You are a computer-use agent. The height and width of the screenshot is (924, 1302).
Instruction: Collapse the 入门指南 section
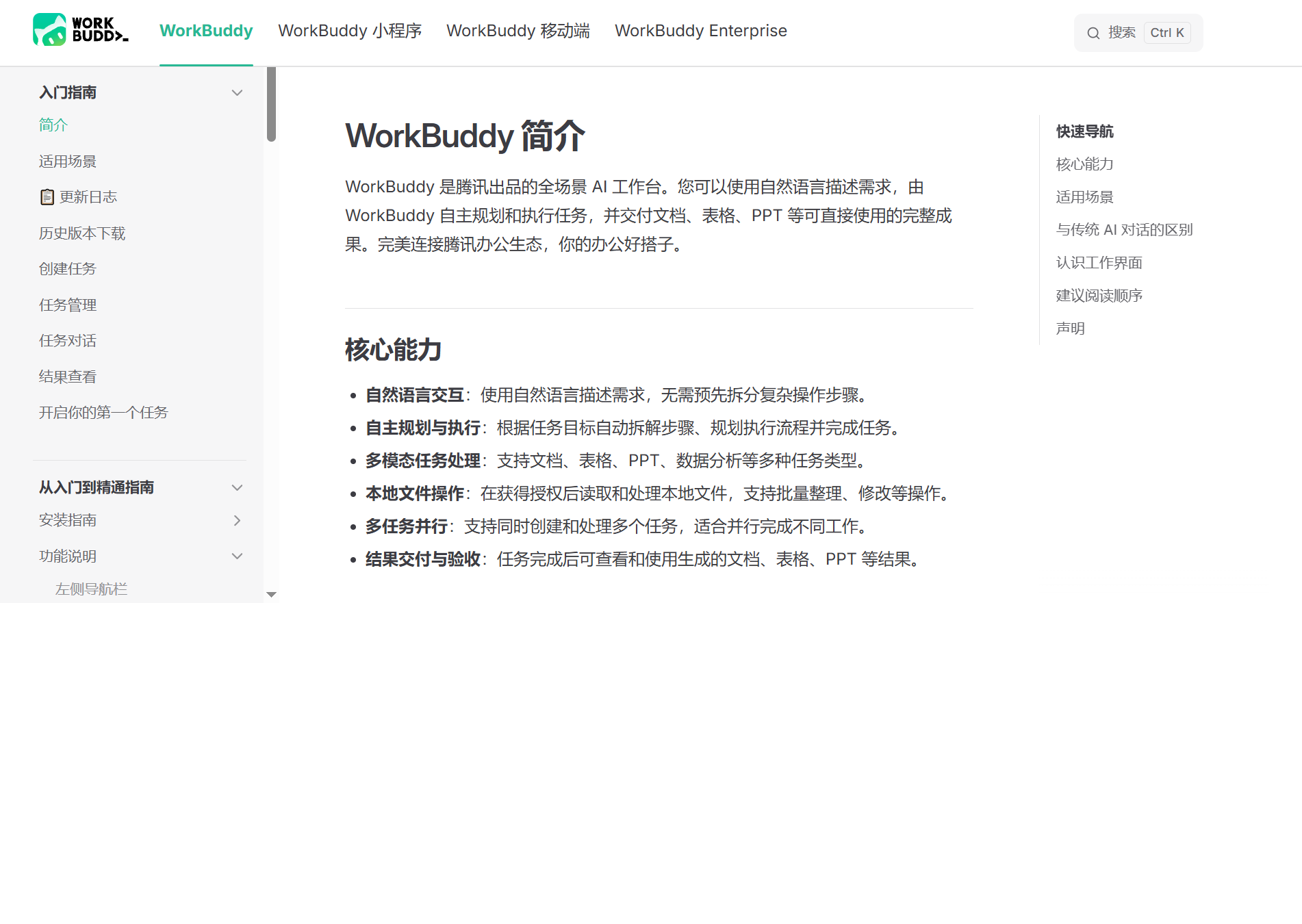tap(237, 92)
